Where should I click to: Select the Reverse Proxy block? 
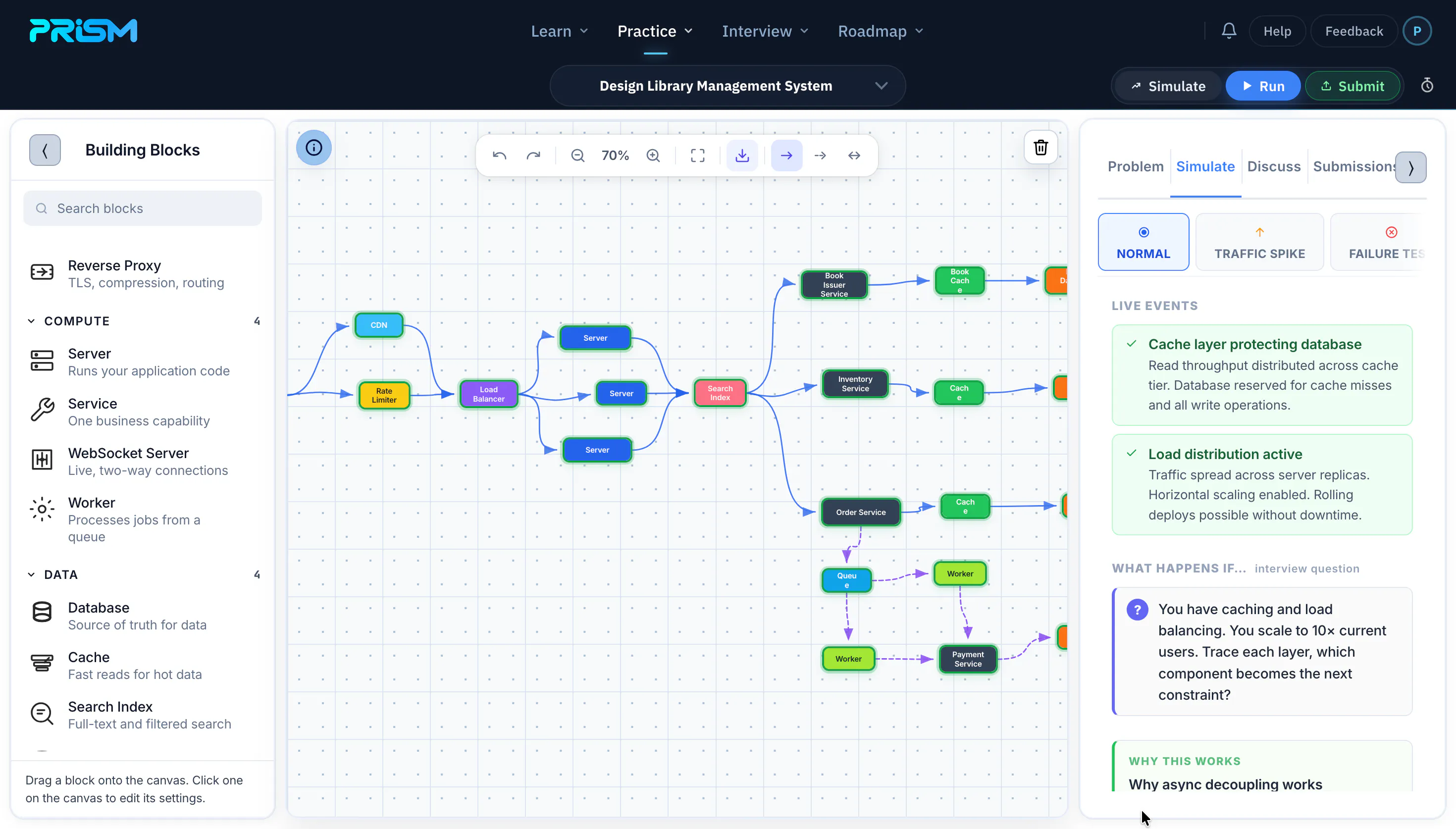click(142, 274)
